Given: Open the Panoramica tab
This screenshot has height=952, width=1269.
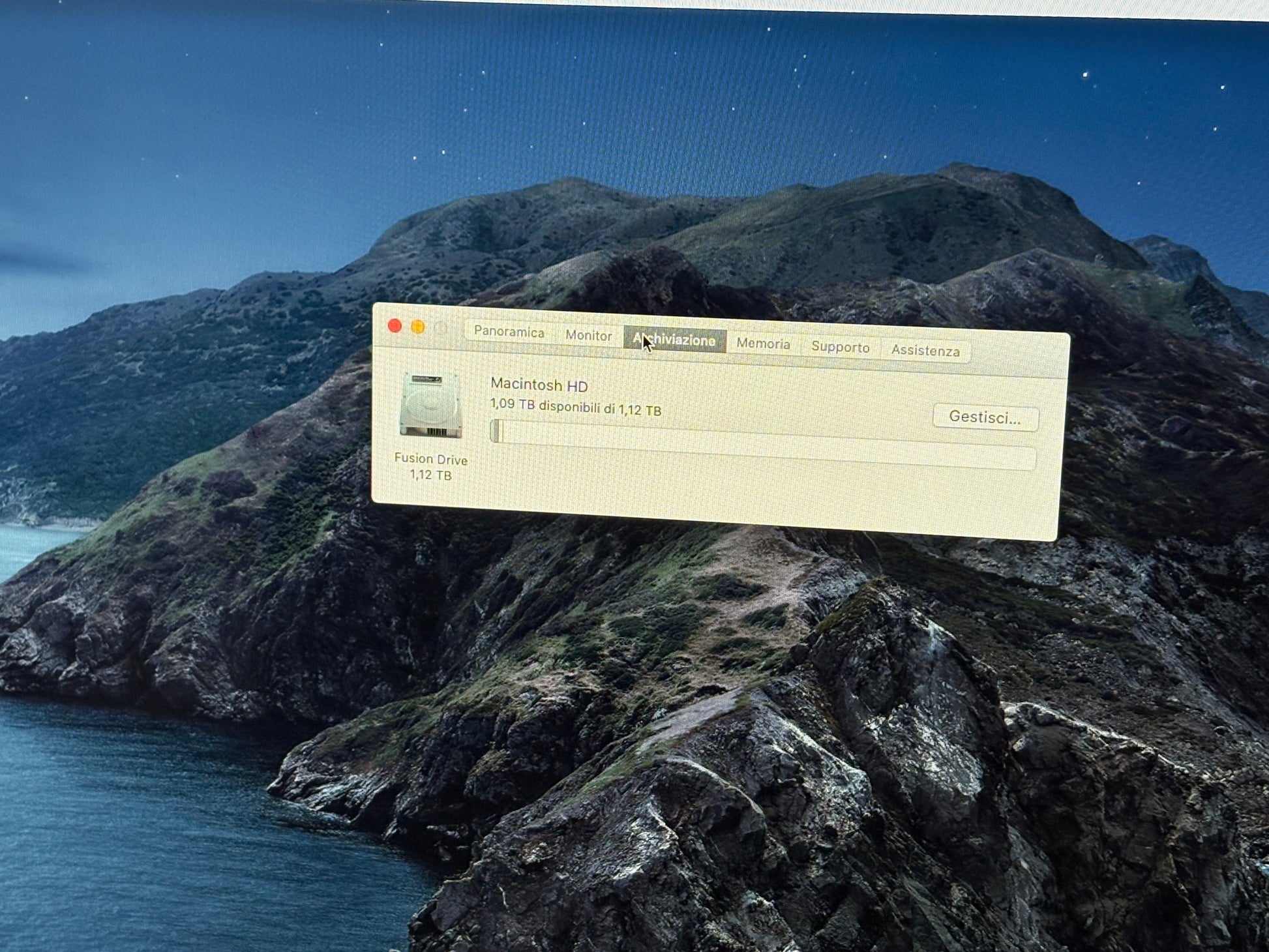Looking at the screenshot, I should pyautogui.click(x=509, y=331).
